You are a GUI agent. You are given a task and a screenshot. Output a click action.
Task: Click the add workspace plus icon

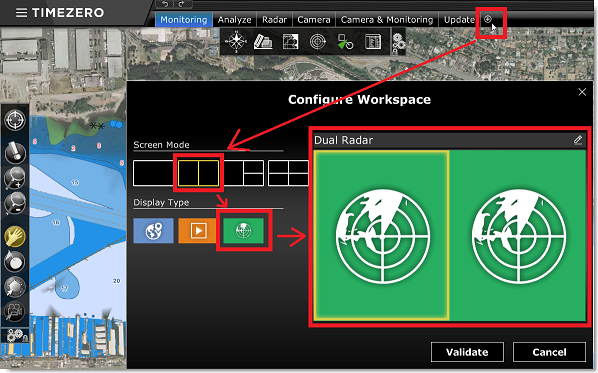pyautogui.click(x=488, y=19)
